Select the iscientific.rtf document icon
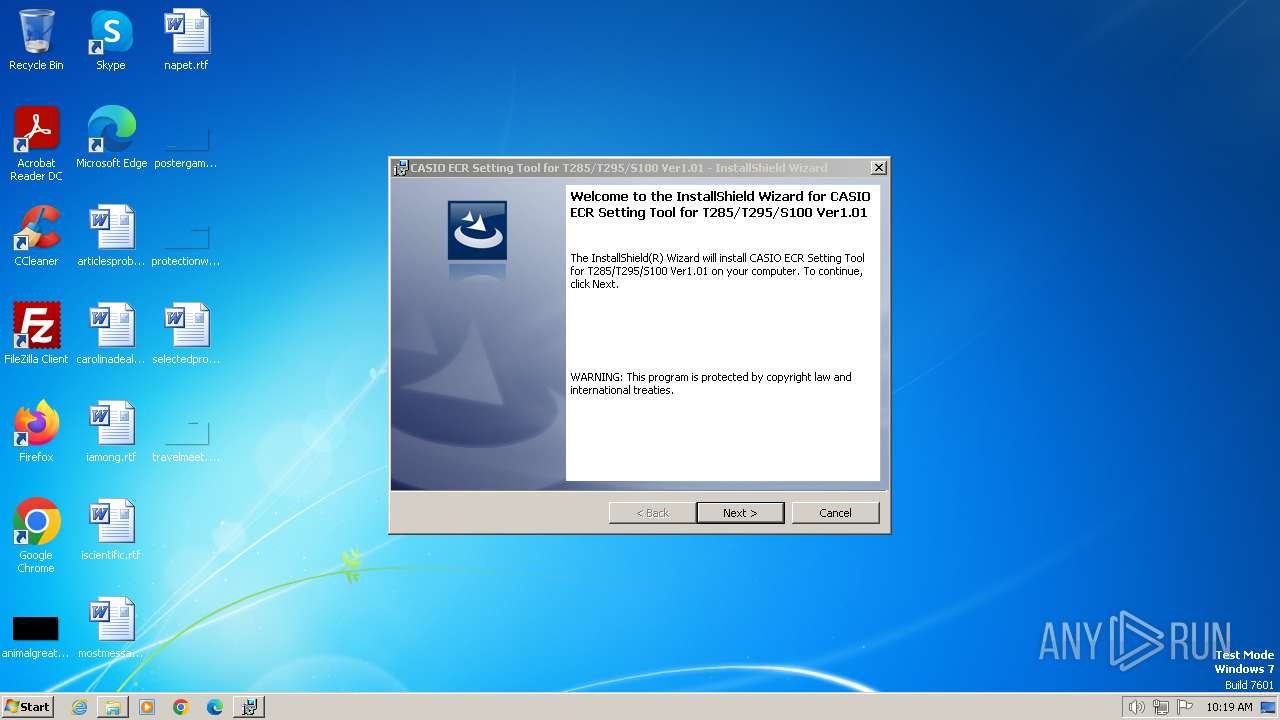 [x=111, y=530]
